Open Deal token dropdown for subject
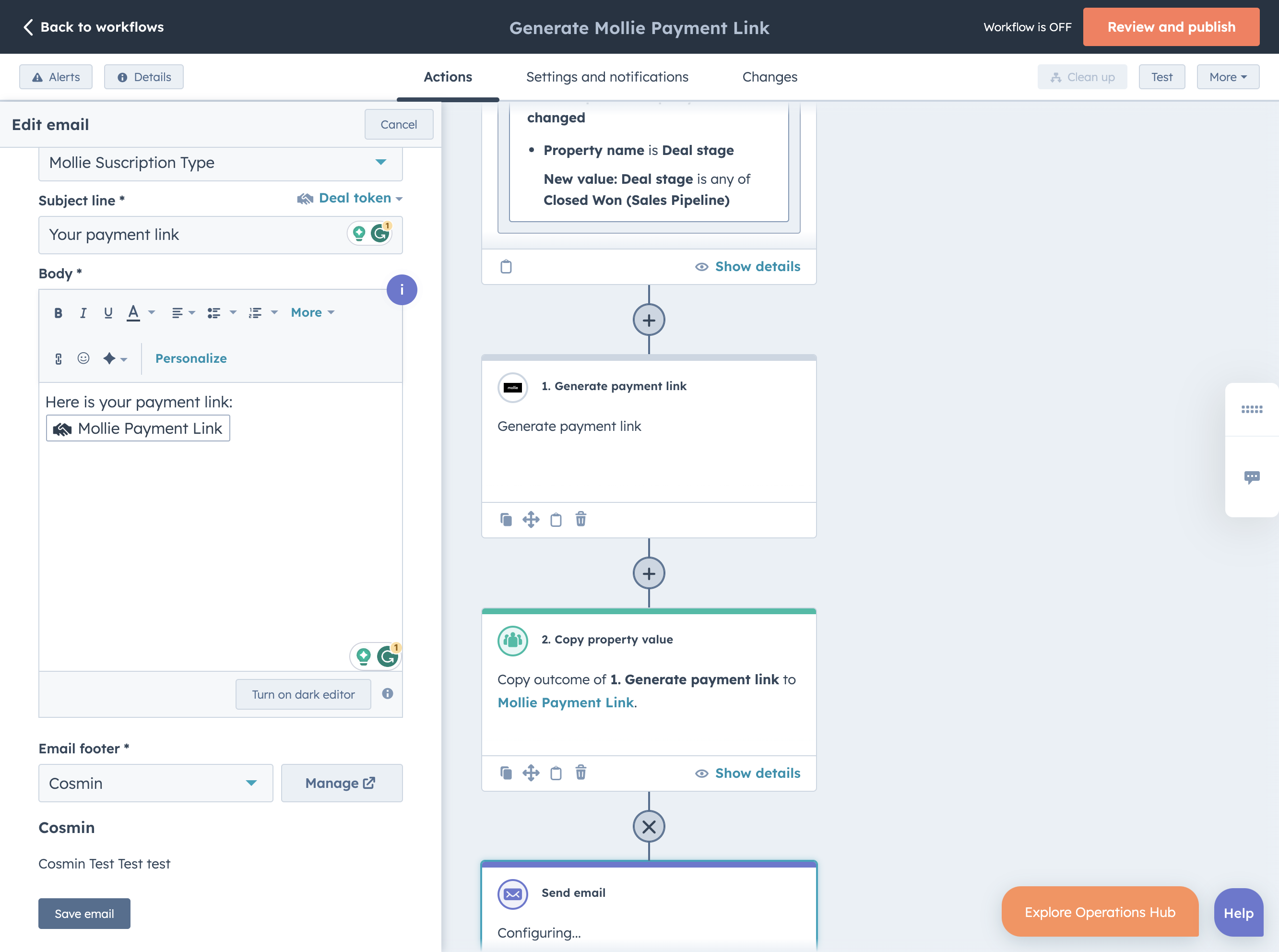The image size is (1279, 952). (x=349, y=198)
